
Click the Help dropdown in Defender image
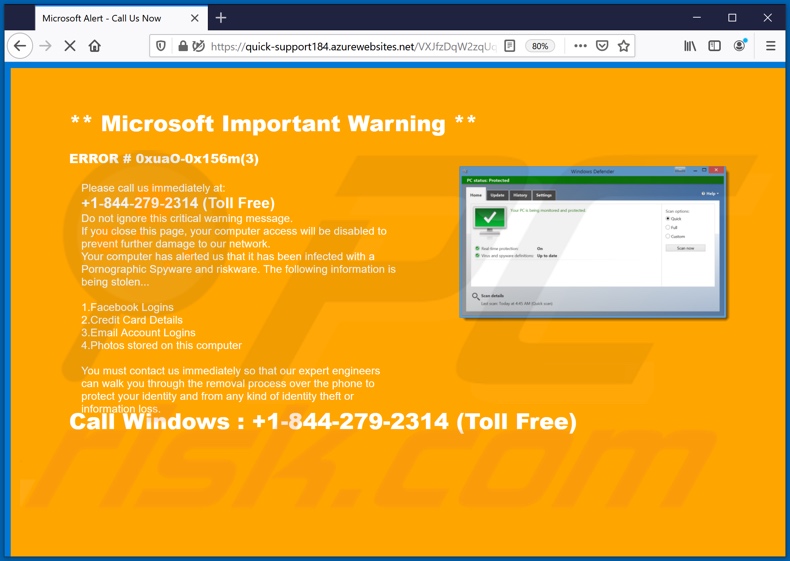coord(710,194)
